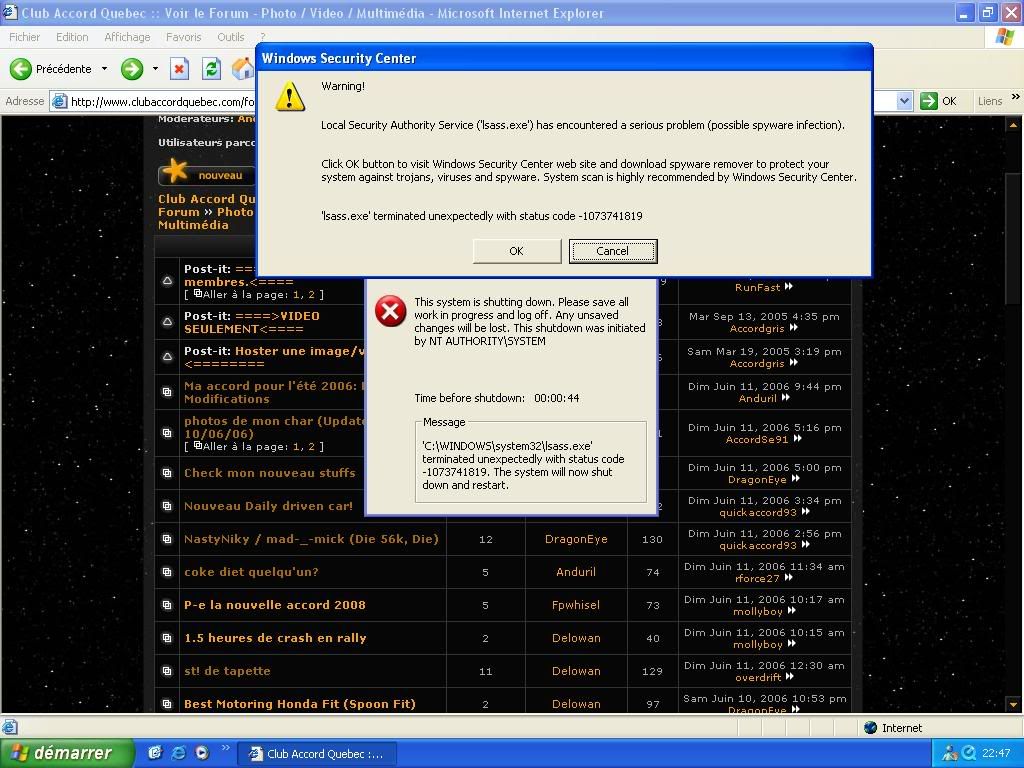The width and height of the screenshot is (1024, 768).
Task: Open the Fichier menu
Action: (x=24, y=37)
